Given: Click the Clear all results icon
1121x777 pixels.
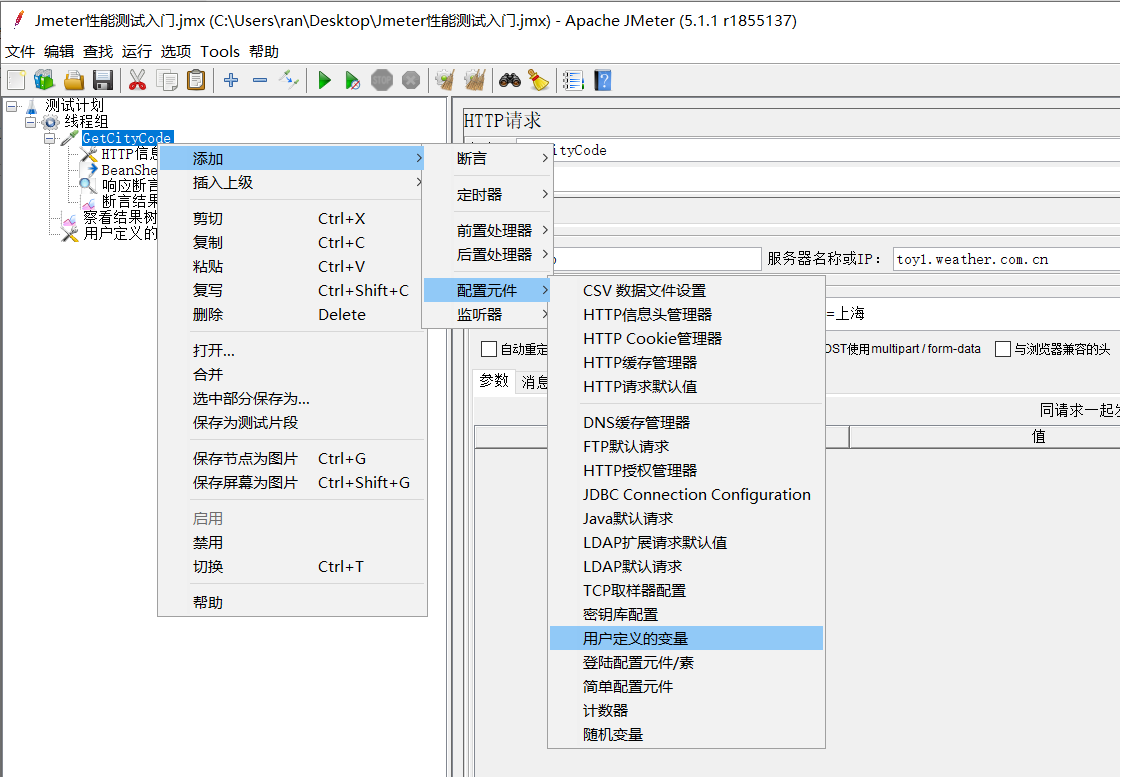Looking at the screenshot, I should (475, 80).
